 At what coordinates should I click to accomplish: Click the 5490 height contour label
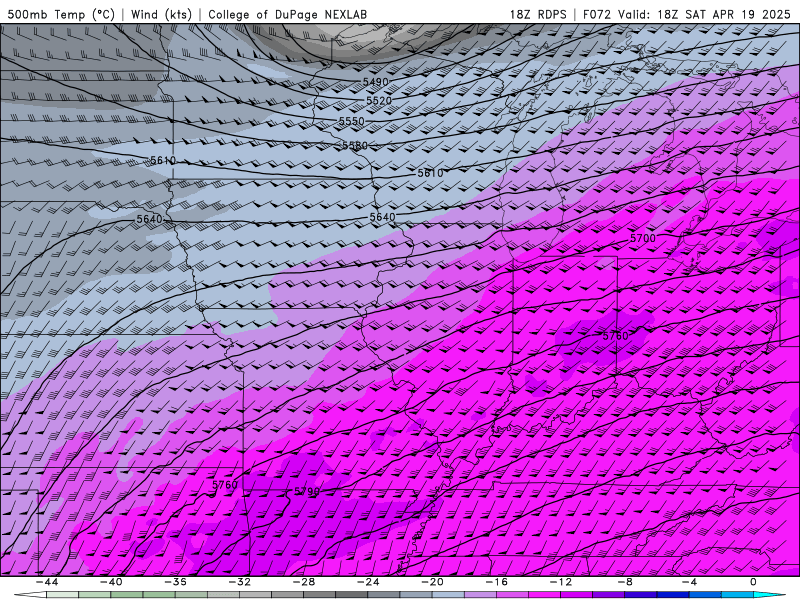coord(376,82)
